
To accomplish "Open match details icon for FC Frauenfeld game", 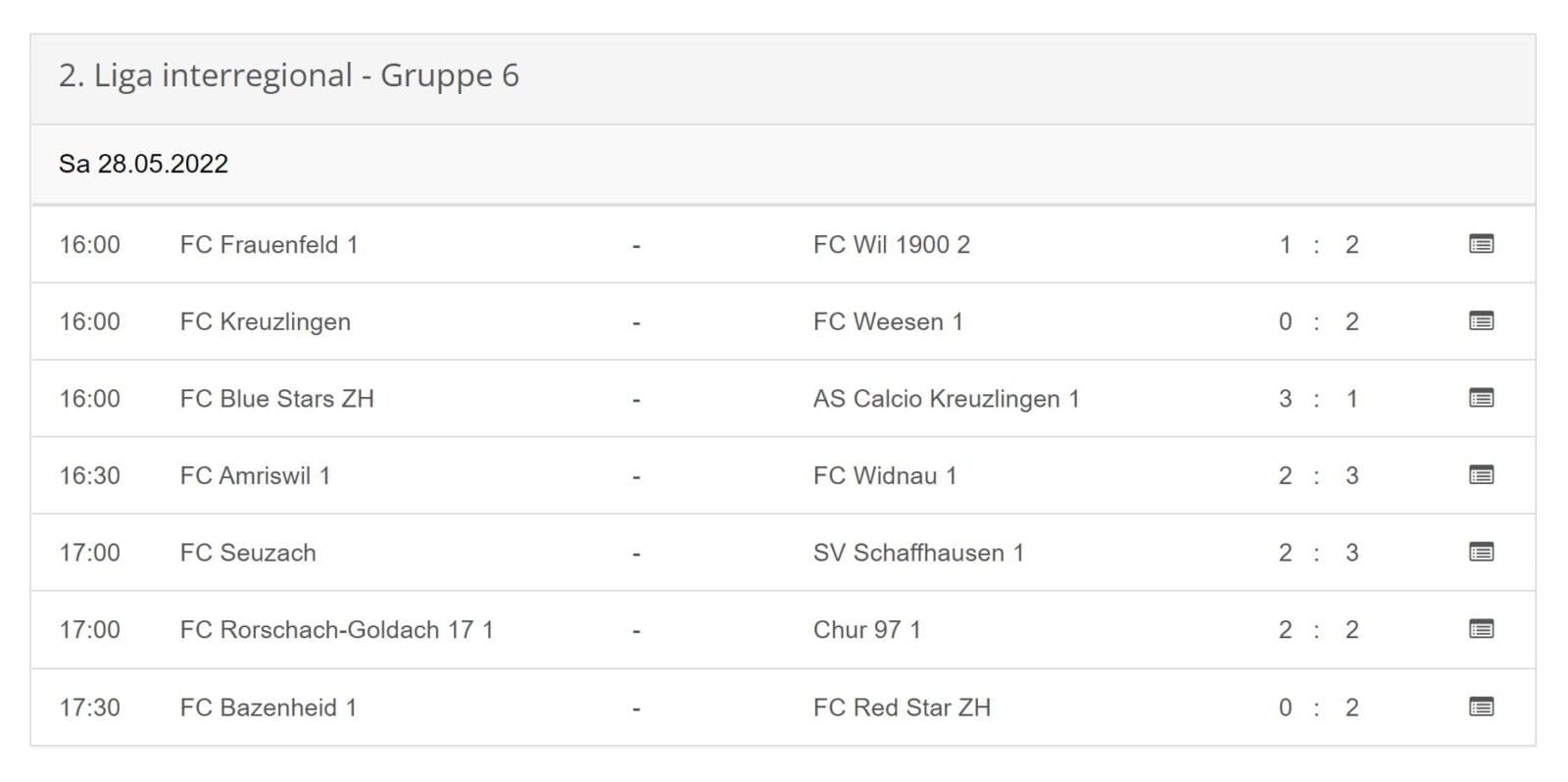I will 1481,244.
